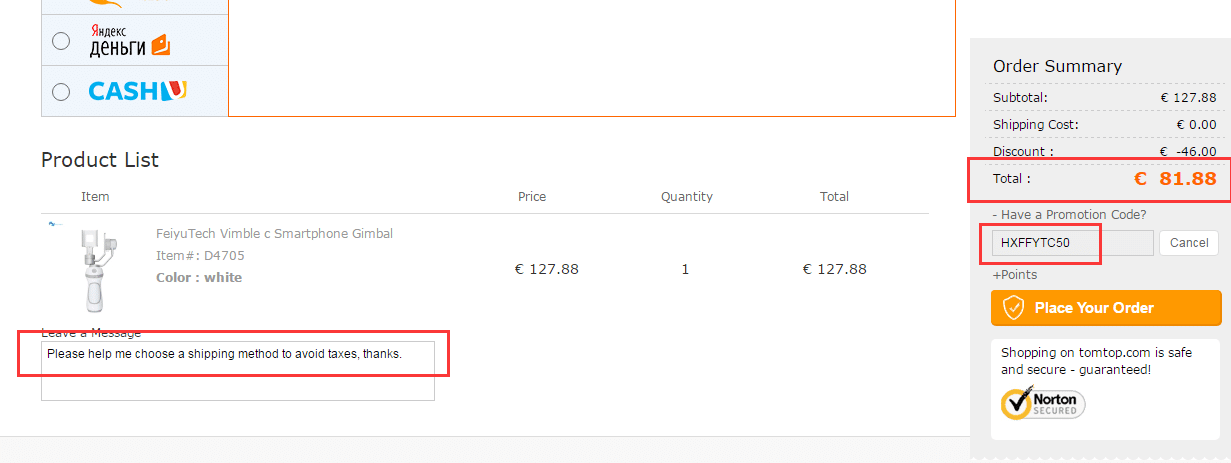1231x463 pixels.
Task: Choose the CASHU payment radio button
Action: pos(61,92)
